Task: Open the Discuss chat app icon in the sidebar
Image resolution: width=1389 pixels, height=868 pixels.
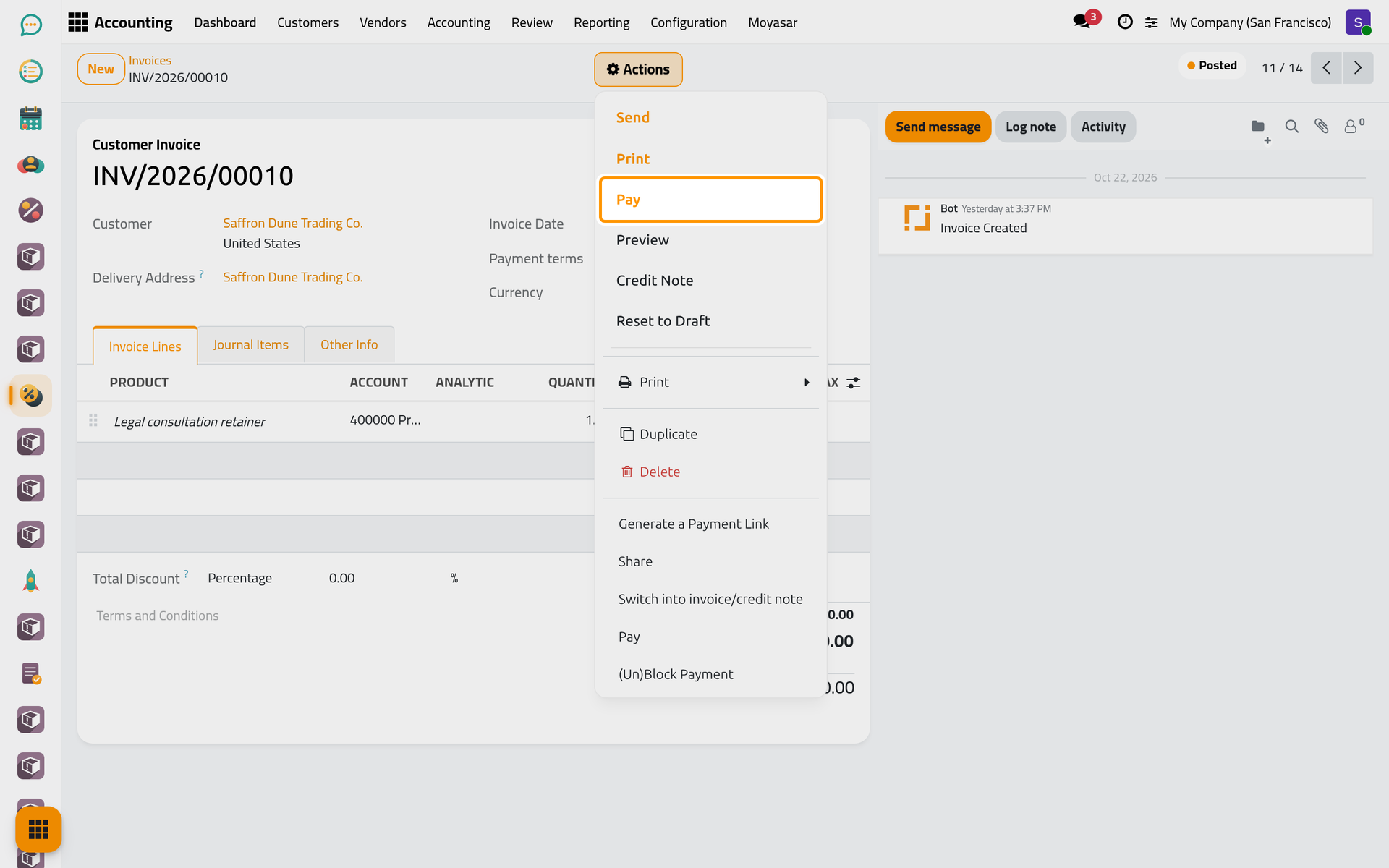Action: 30,25
